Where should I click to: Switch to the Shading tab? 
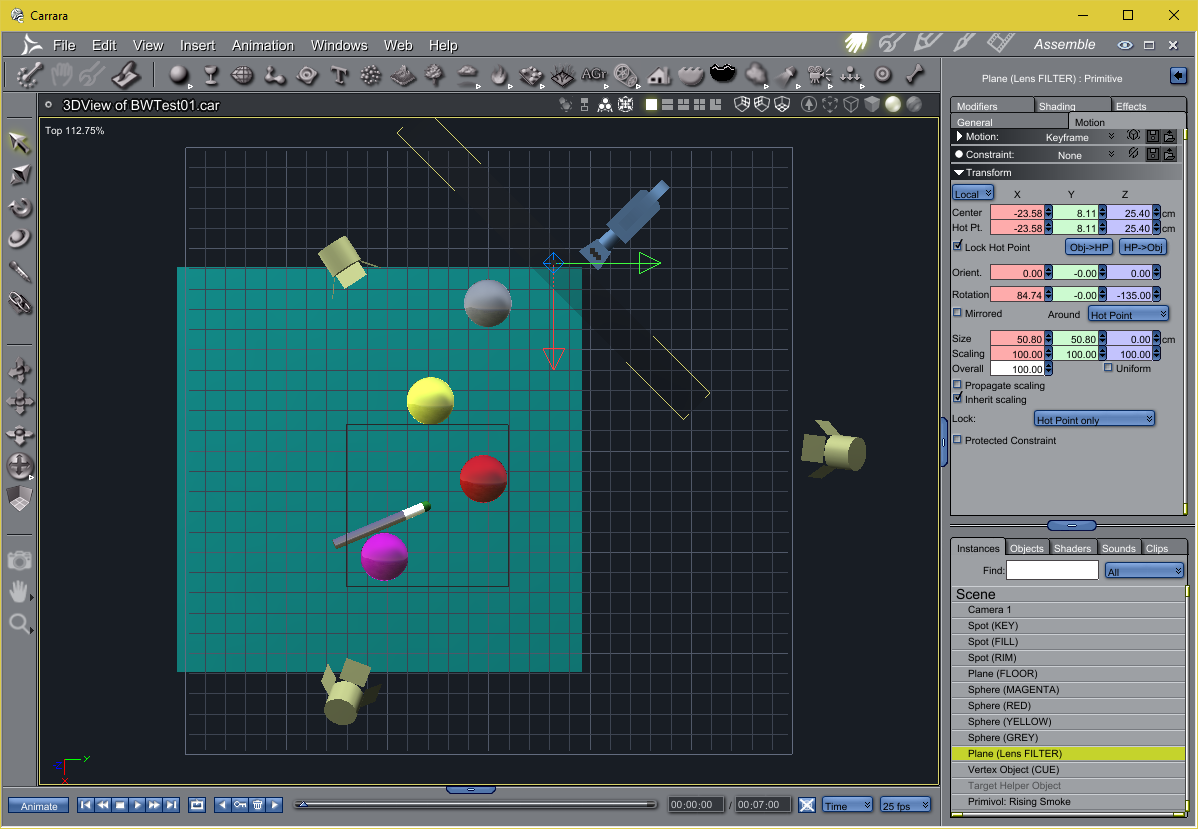click(x=1072, y=105)
